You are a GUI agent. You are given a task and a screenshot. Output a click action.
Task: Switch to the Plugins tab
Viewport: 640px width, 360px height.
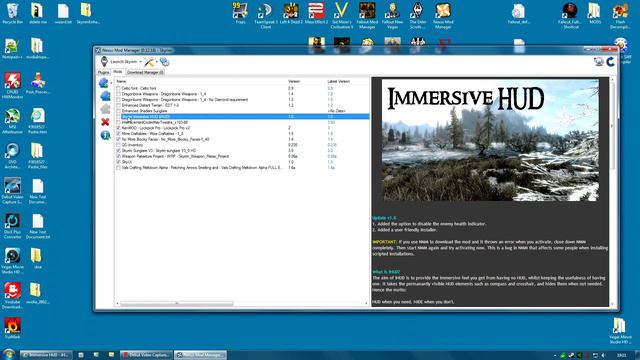coord(104,72)
